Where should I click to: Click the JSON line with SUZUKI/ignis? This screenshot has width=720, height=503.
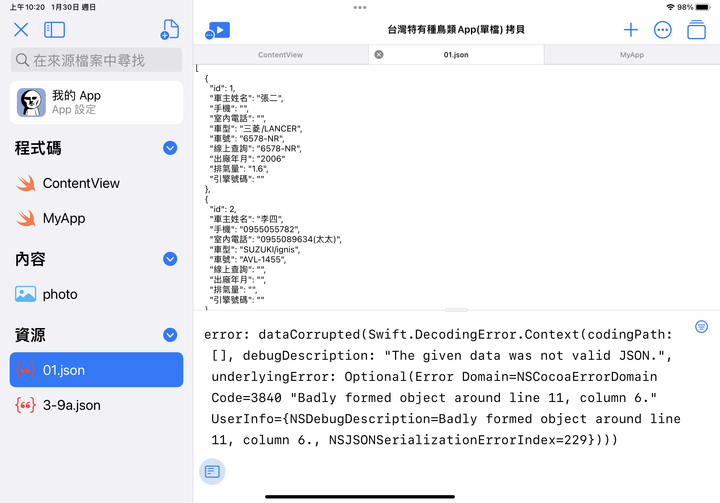click(255, 249)
